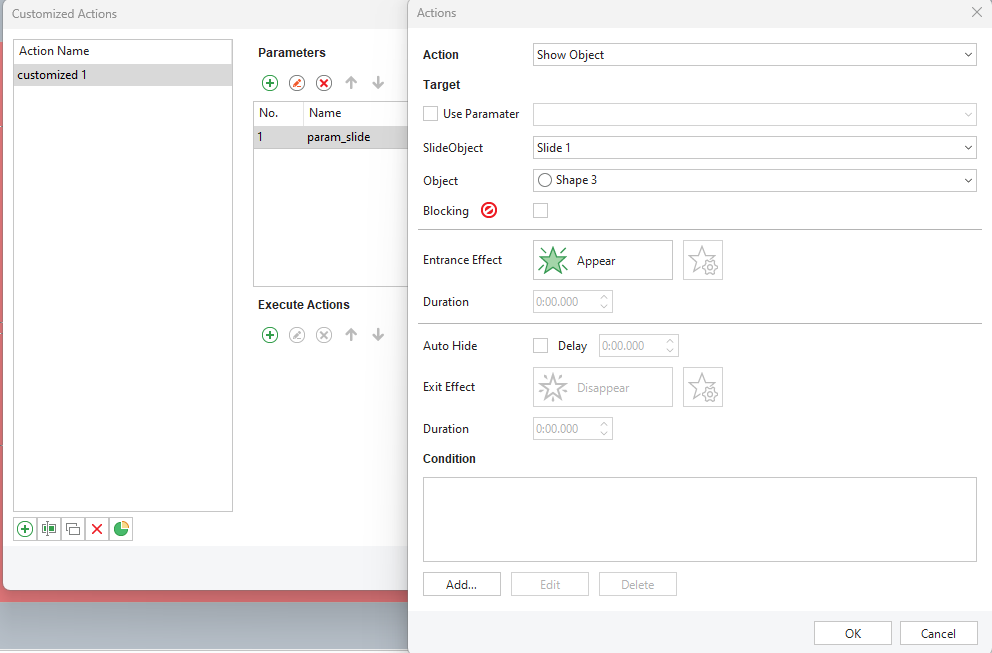
Task: Click up arrow under Execute Actions
Action: 351,335
